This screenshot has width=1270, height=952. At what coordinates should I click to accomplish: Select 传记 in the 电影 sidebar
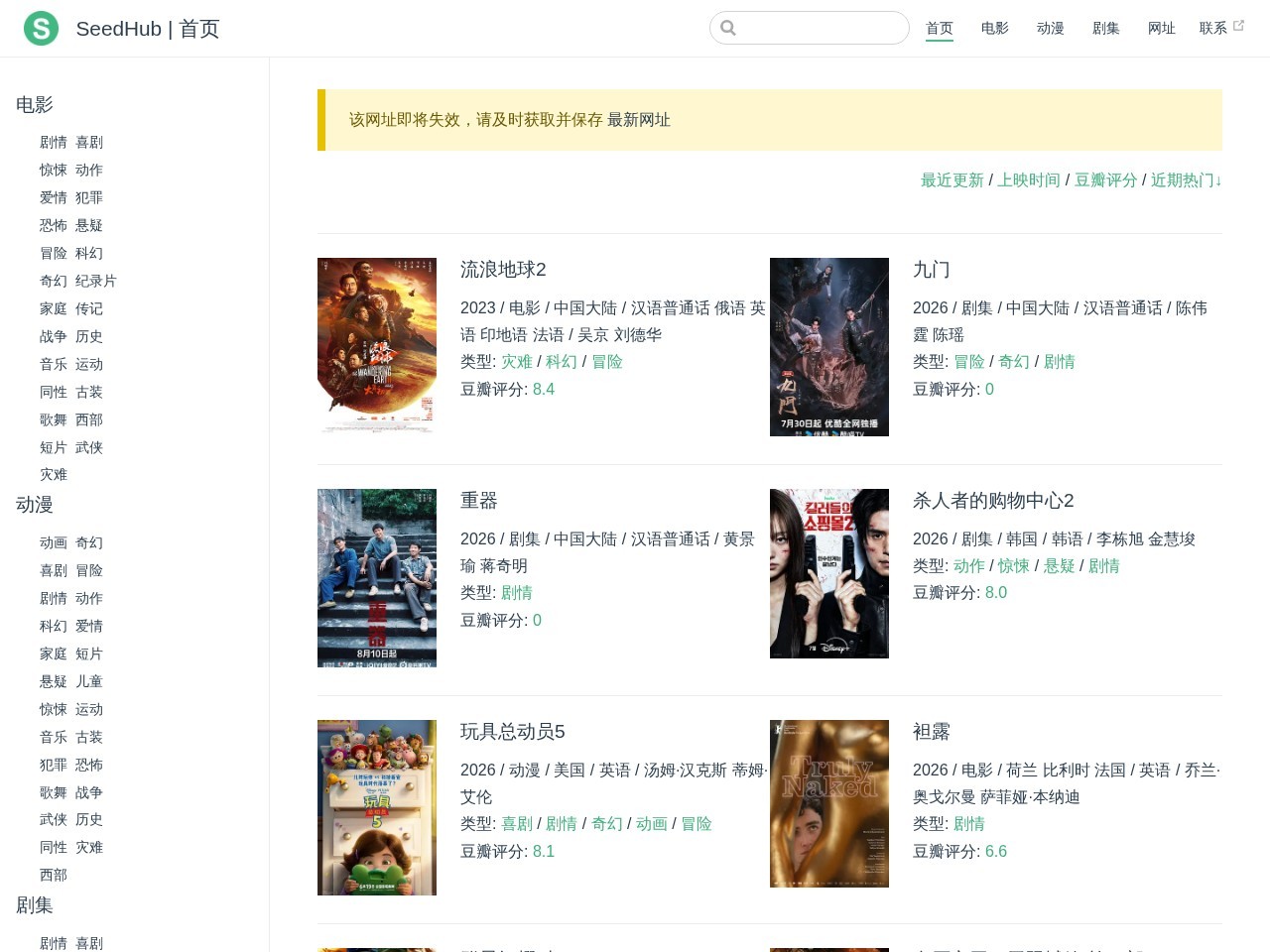89,309
